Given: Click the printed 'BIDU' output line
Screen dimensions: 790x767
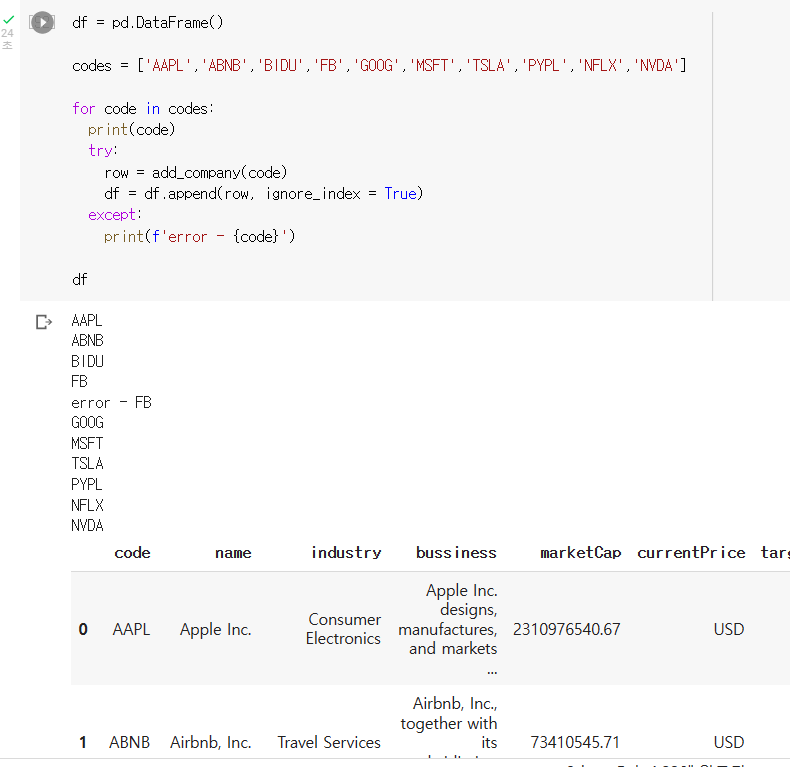Looking at the screenshot, I should [87, 361].
